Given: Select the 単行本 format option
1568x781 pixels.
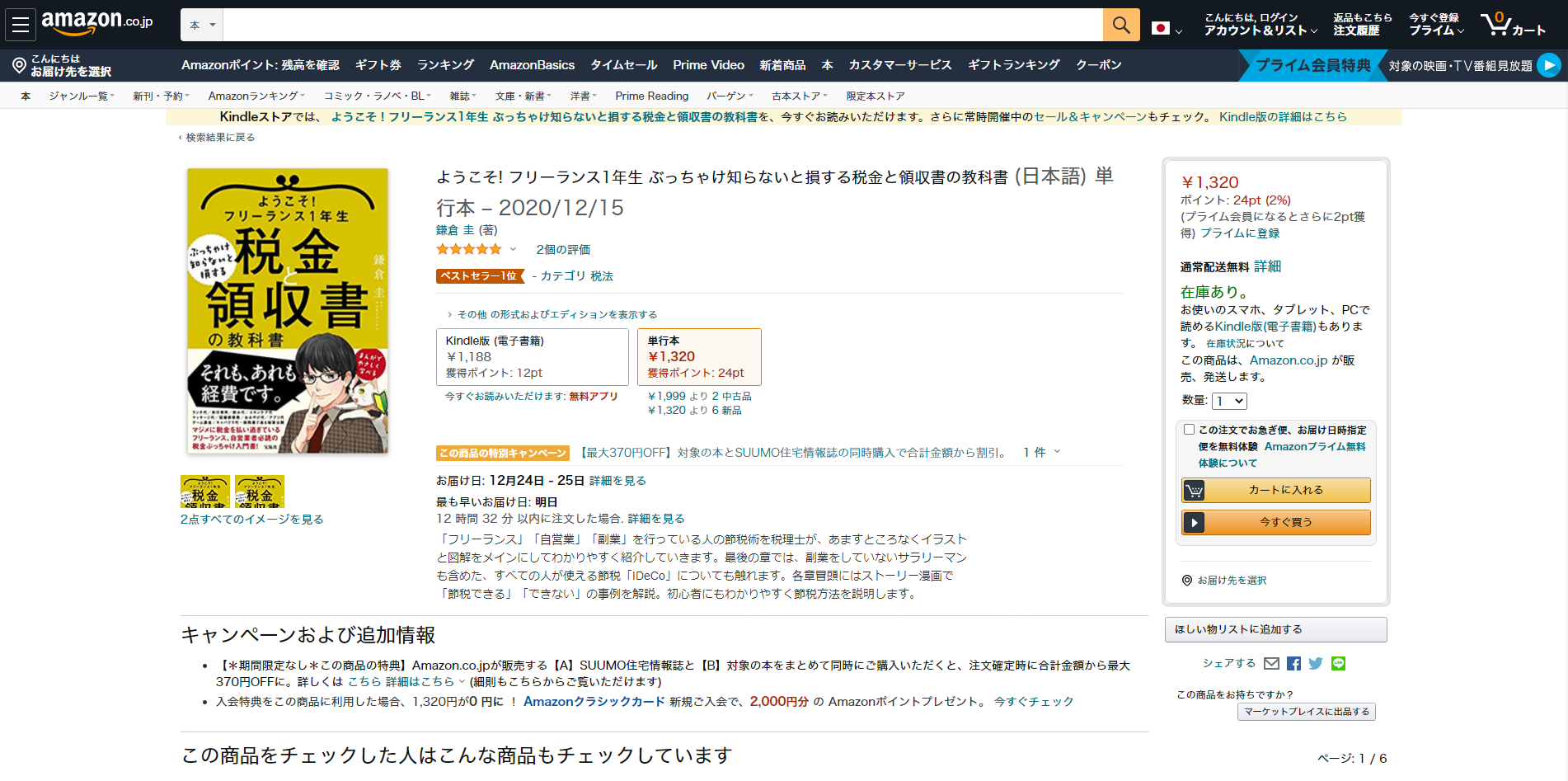Looking at the screenshot, I should (x=699, y=357).
